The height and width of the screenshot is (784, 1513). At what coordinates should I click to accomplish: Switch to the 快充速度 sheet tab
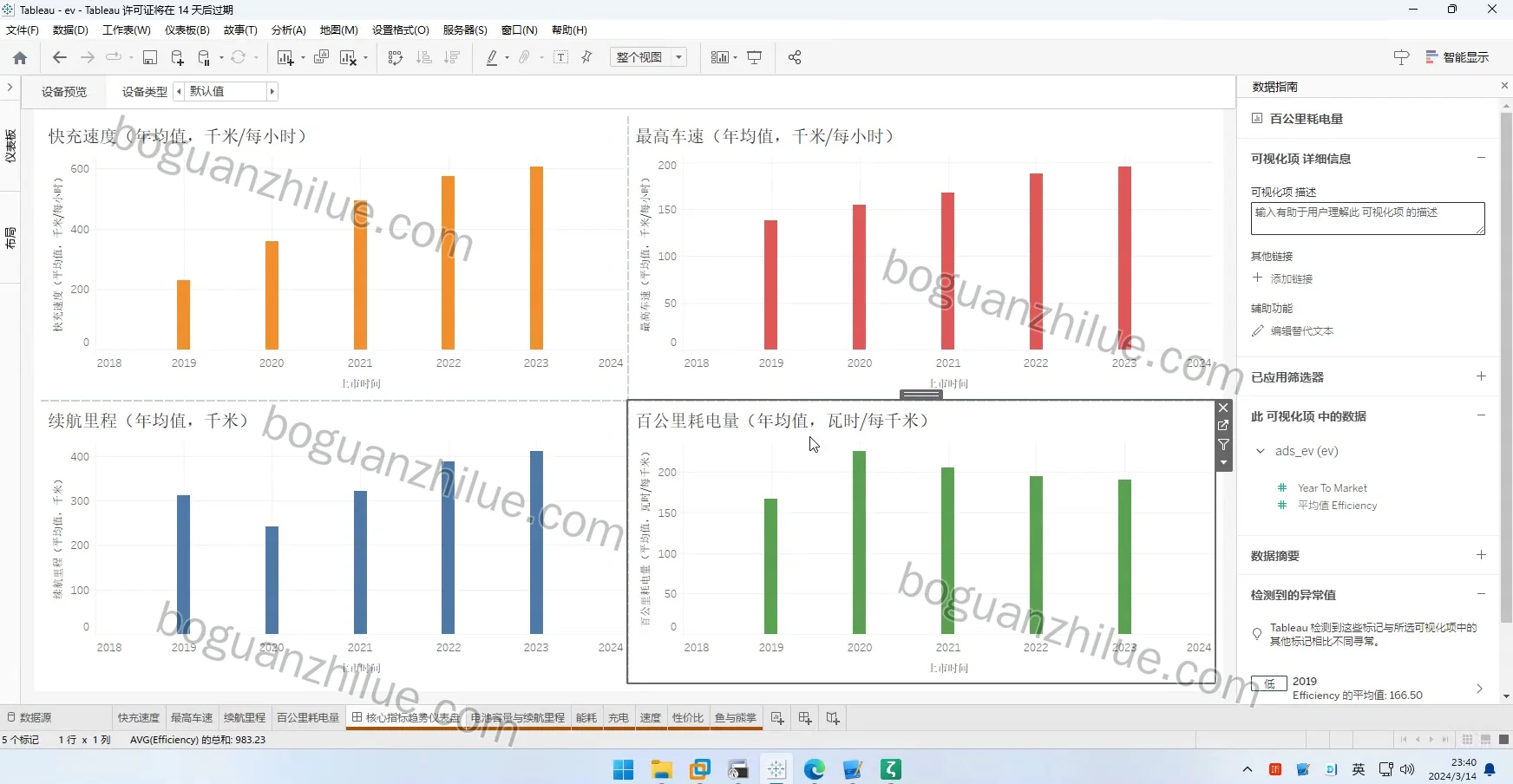click(139, 718)
